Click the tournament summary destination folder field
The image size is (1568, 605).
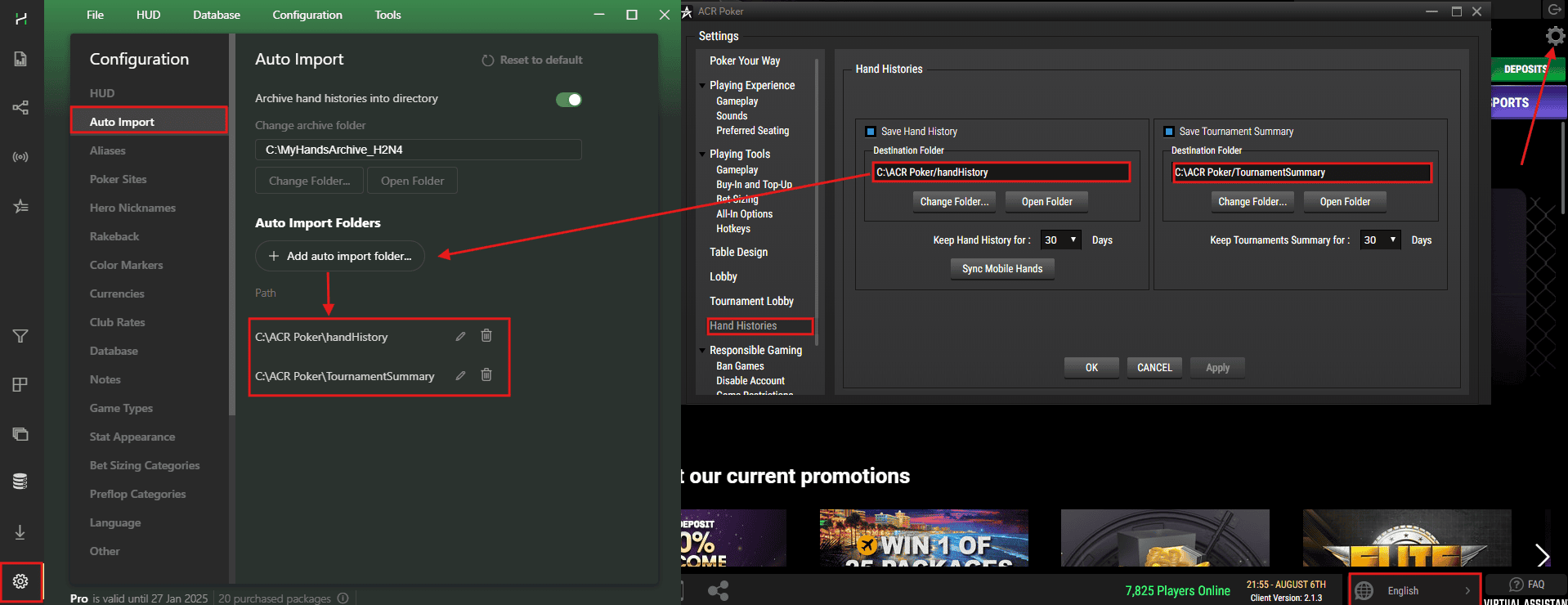coord(1301,173)
